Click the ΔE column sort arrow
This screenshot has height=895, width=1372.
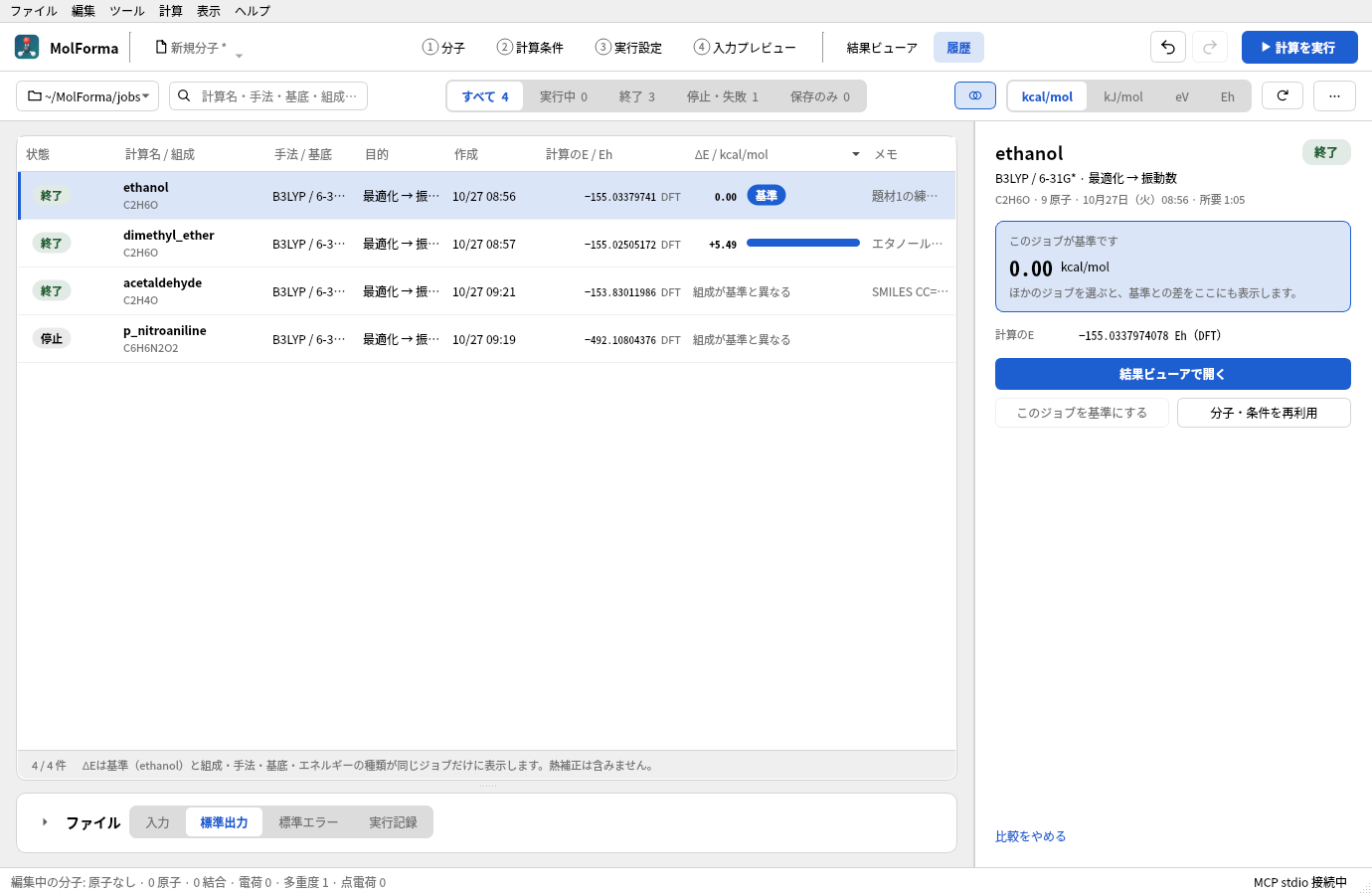pos(856,154)
